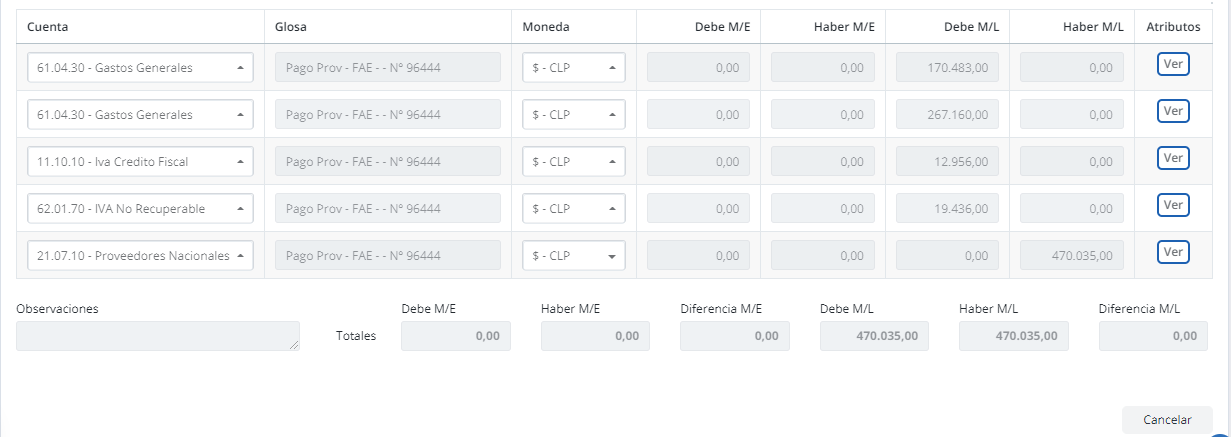Open the Proveedores Nacionales account dropdown
Image resolution: width=1231 pixels, height=437 pixels.
click(x=140, y=256)
